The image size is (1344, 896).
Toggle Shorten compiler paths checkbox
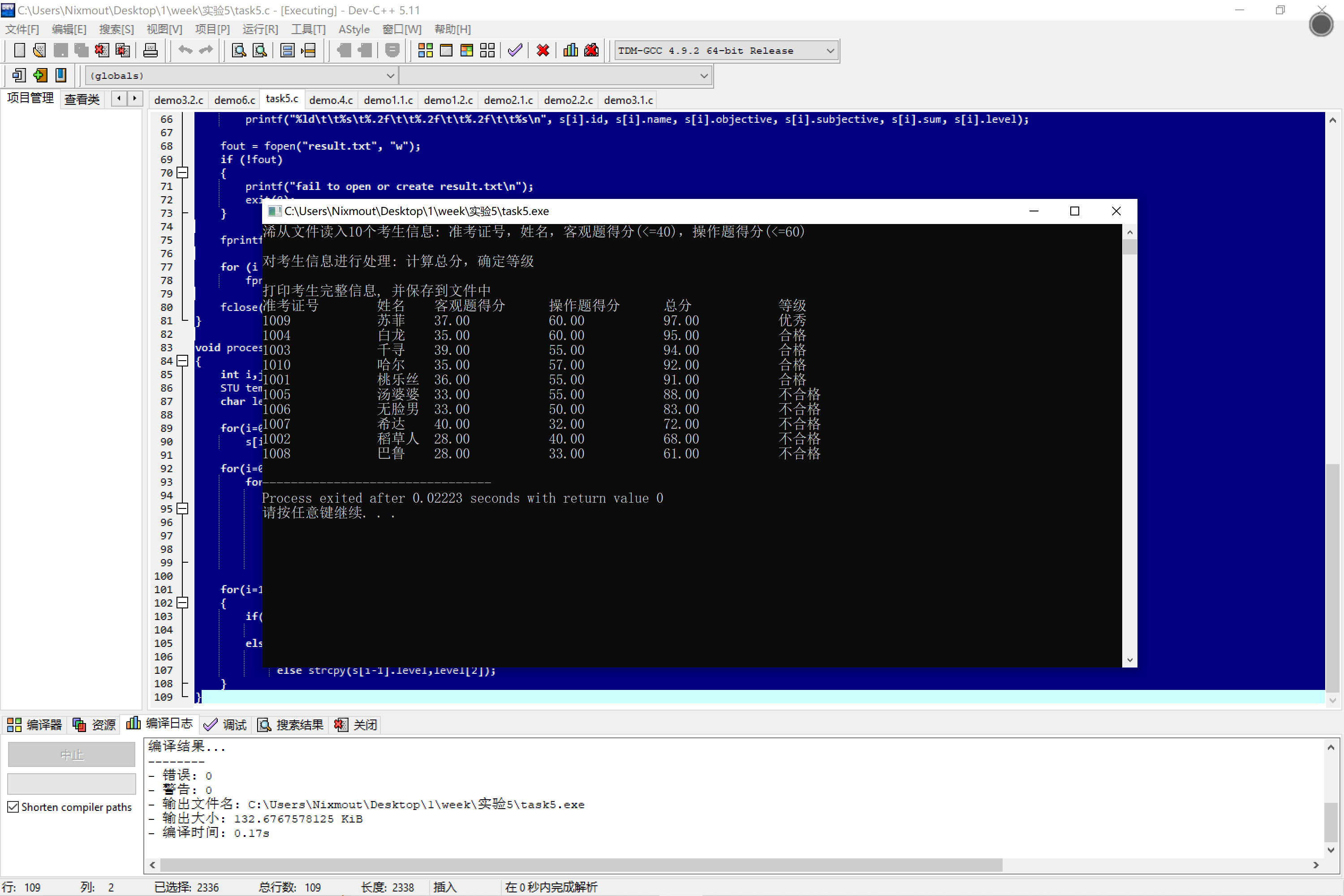(x=13, y=807)
